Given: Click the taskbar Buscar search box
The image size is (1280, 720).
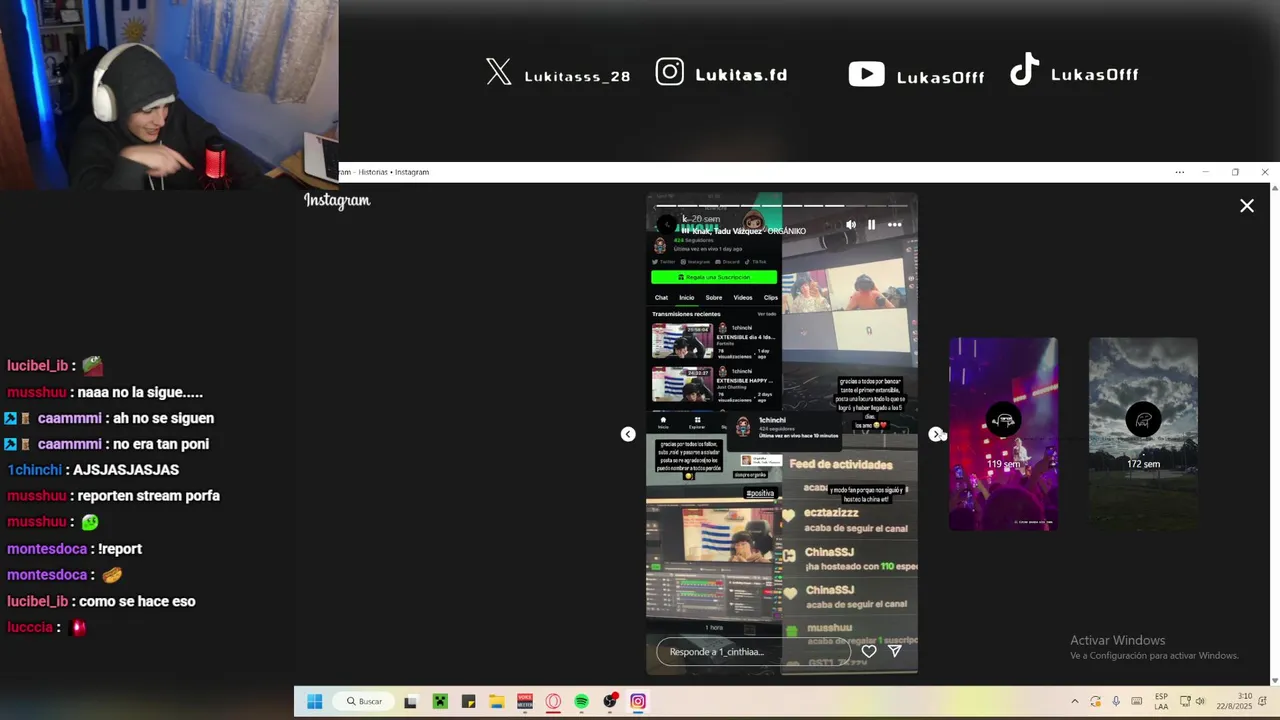Looking at the screenshot, I should (364, 701).
